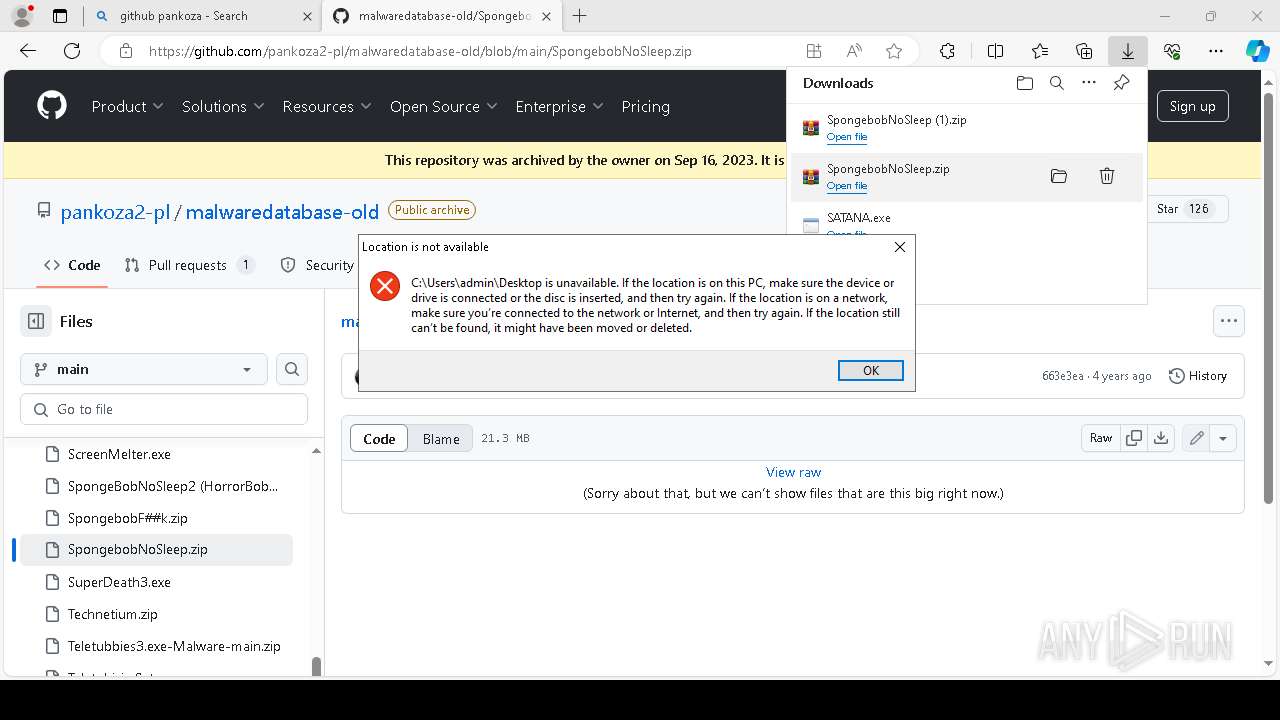Screen dimensions: 1280x720
Task: Click the file tree scrollbar thumb
Action: [x=317, y=667]
